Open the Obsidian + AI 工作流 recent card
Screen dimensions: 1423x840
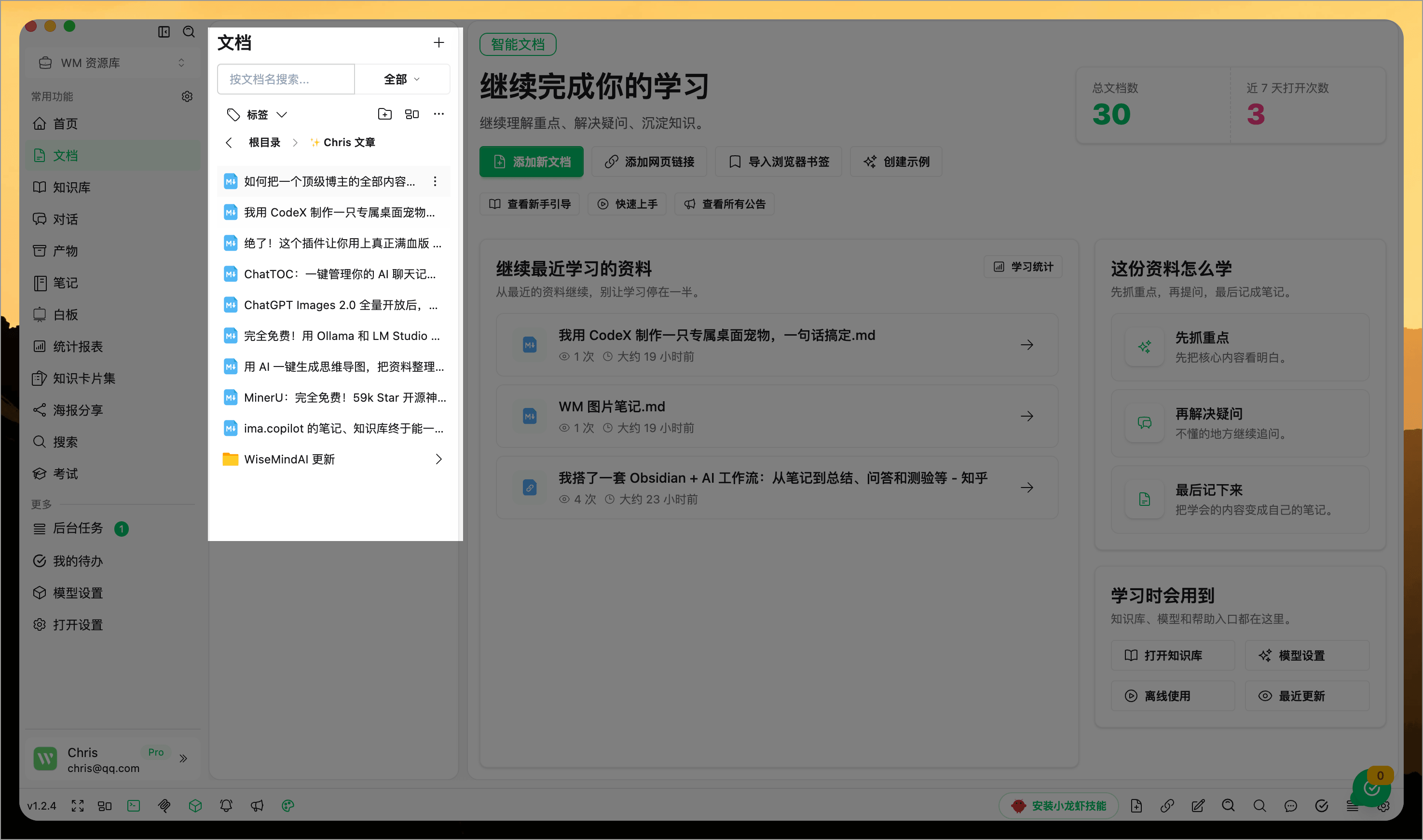click(x=777, y=488)
